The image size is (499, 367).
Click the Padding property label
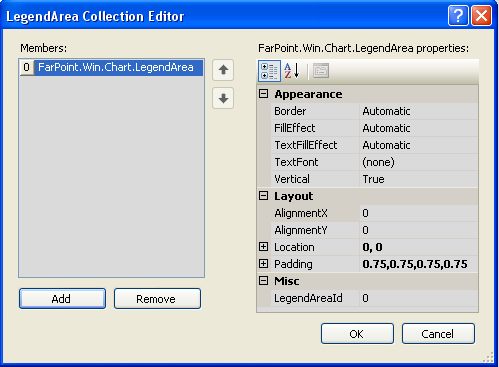[293, 264]
